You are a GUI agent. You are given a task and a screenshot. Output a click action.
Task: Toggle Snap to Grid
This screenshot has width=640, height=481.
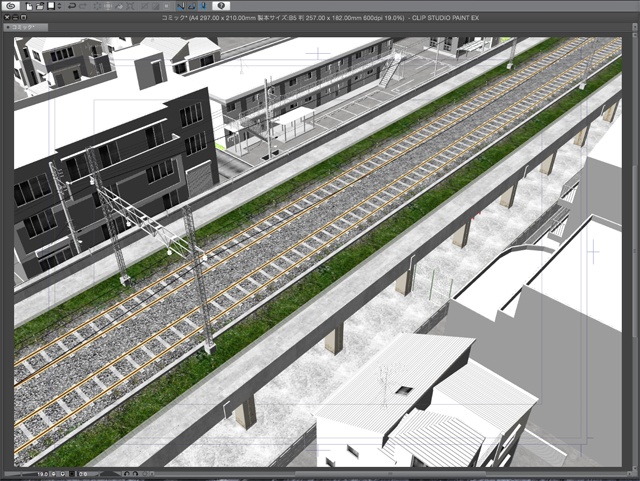[203, 6]
